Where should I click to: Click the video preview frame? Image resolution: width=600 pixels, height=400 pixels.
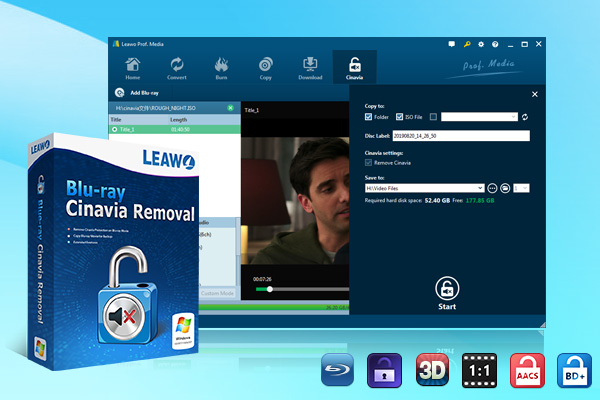click(295, 201)
